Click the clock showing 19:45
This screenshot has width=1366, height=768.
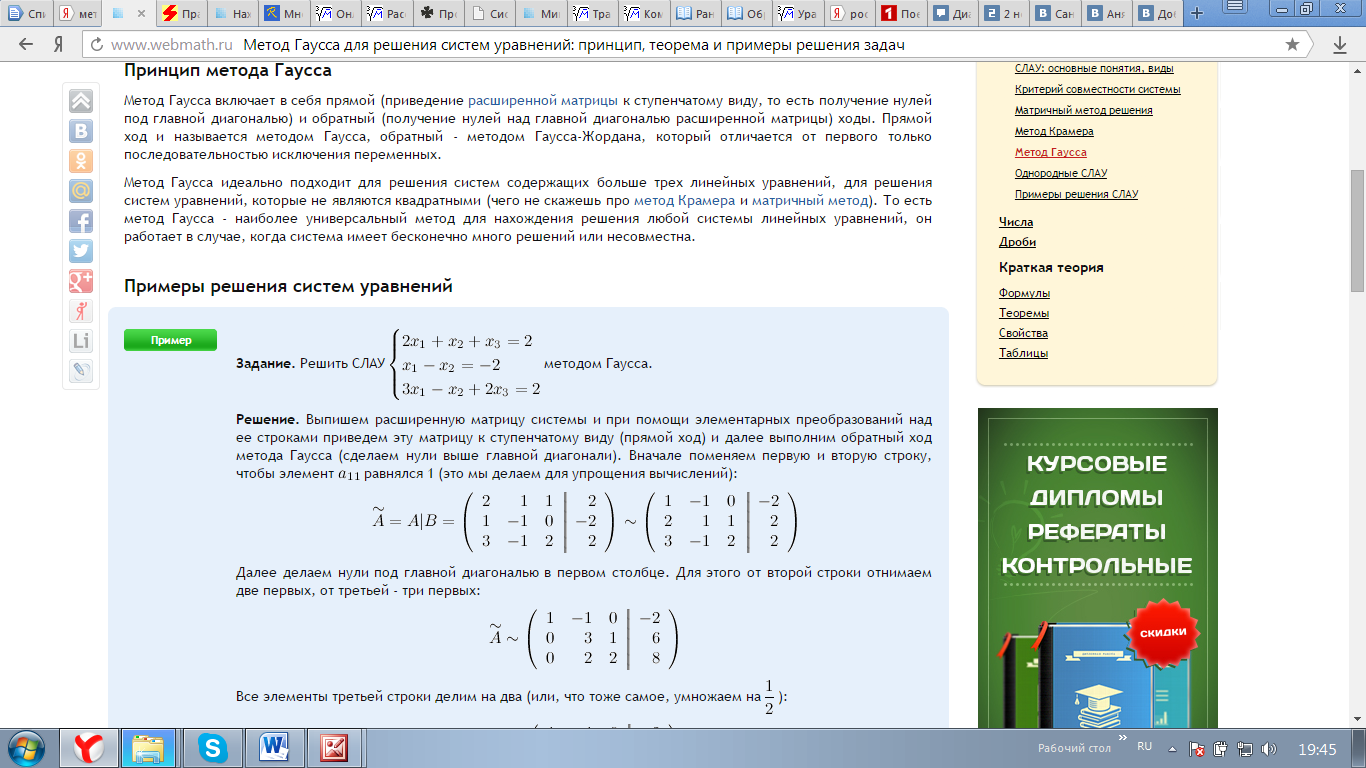click(1317, 749)
